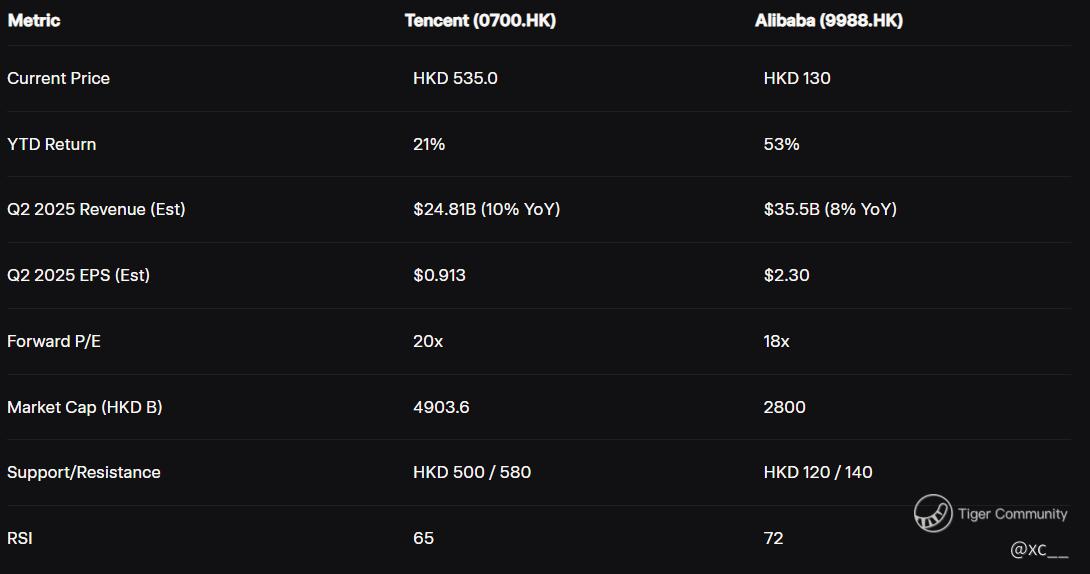Click the Tiger Community logo icon

click(932, 513)
